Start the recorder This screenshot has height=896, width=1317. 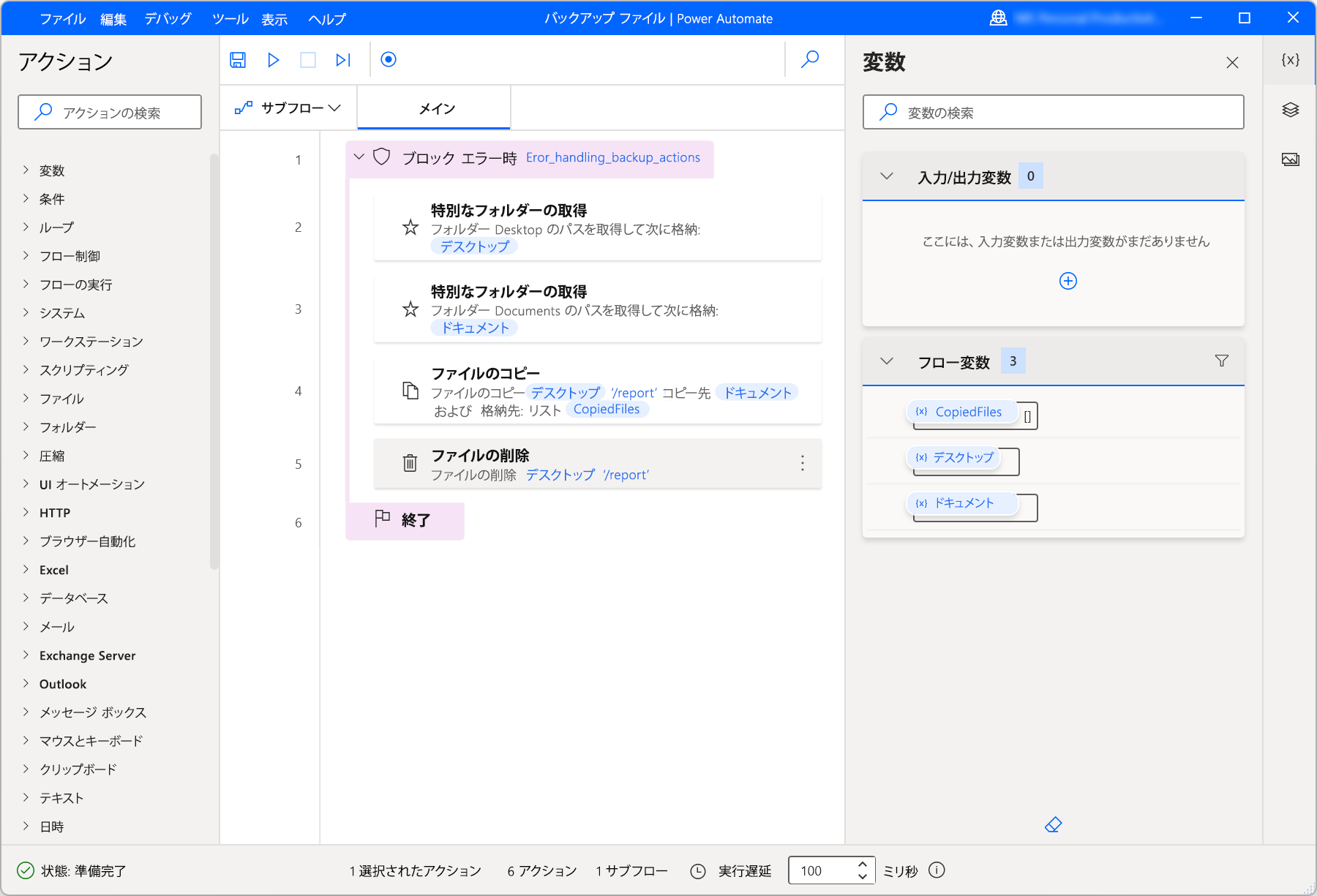point(389,60)
